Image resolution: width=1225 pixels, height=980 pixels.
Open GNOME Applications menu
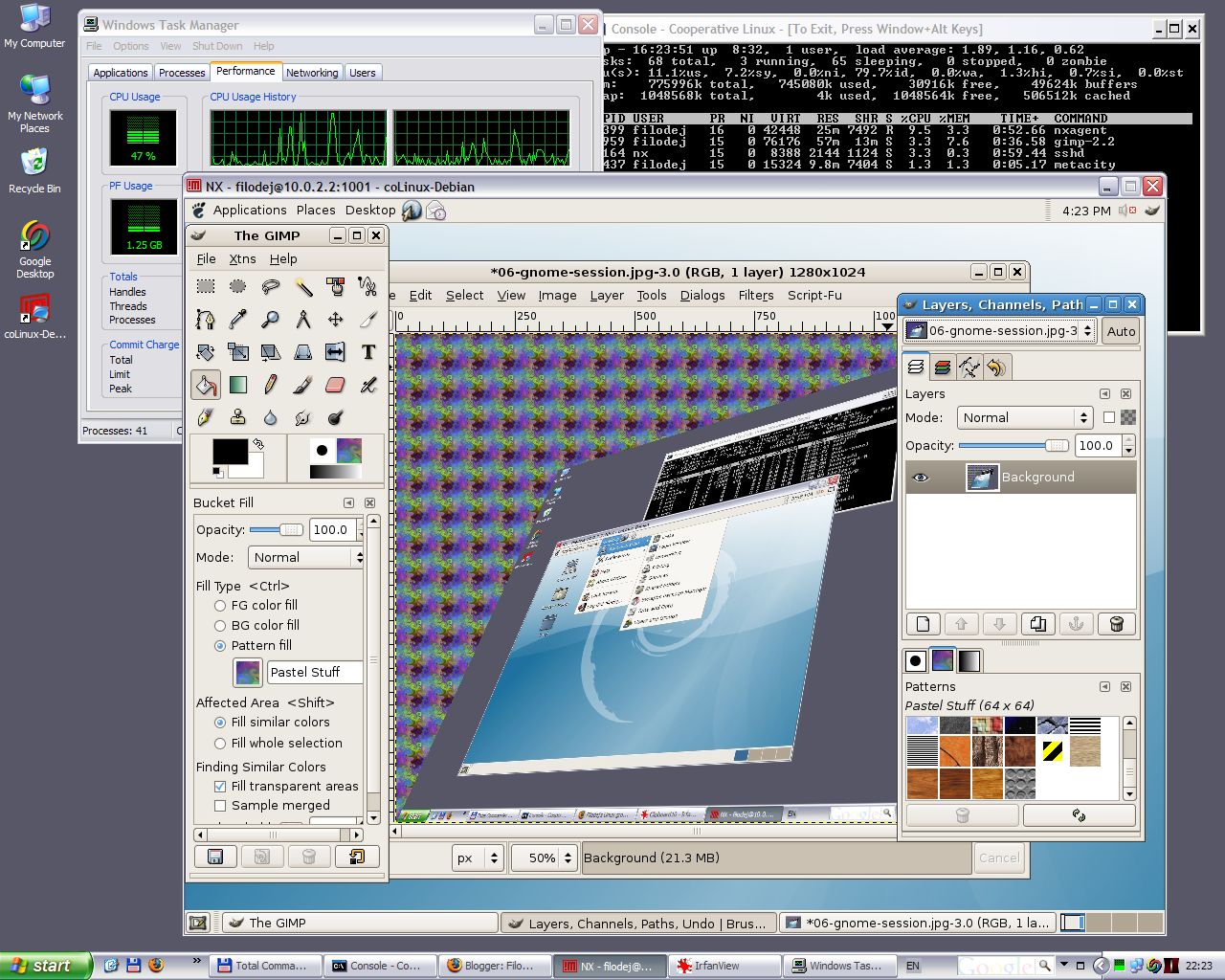coord(250,210)
